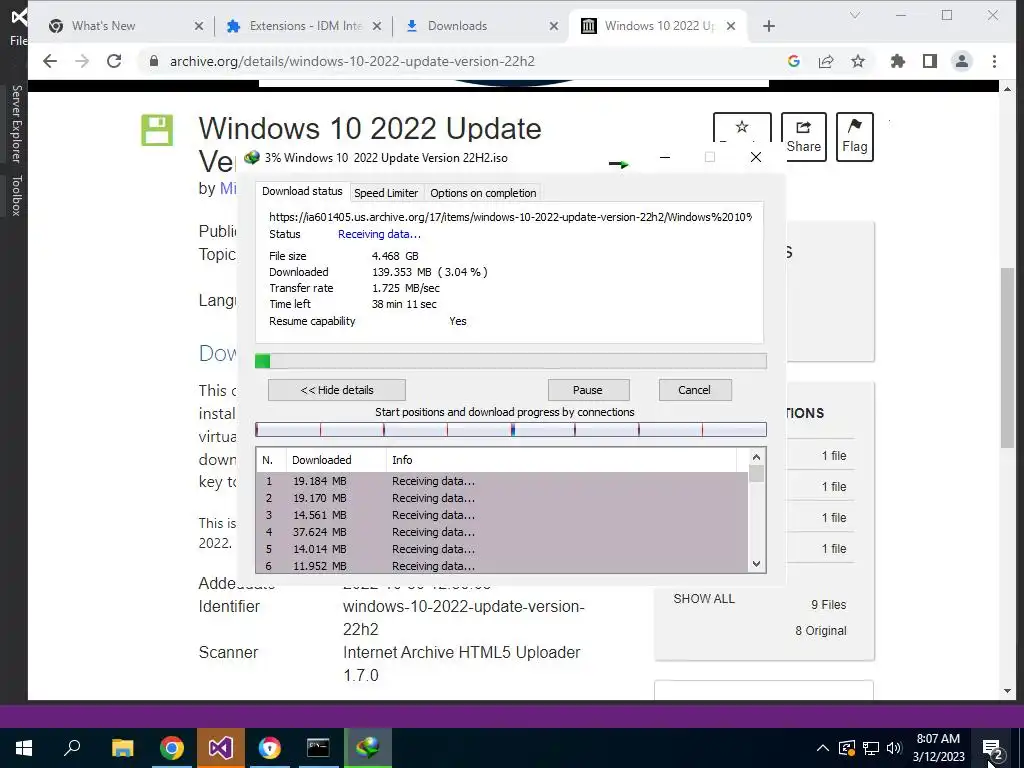Screen dimensions: 1024x768
Task: Click the page vertical scrollbar thumb
Action: click(1007, 357)
